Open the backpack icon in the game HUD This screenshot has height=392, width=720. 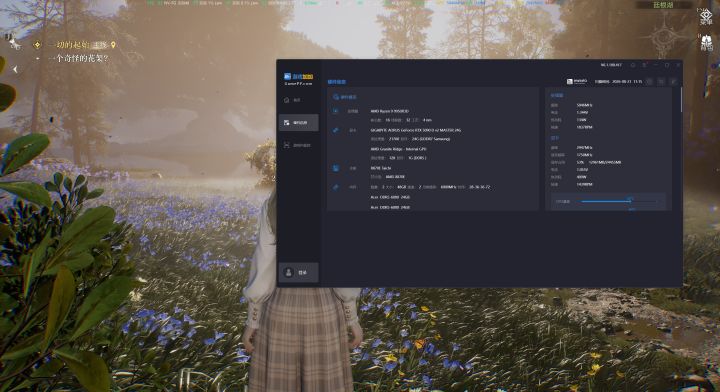706,43
